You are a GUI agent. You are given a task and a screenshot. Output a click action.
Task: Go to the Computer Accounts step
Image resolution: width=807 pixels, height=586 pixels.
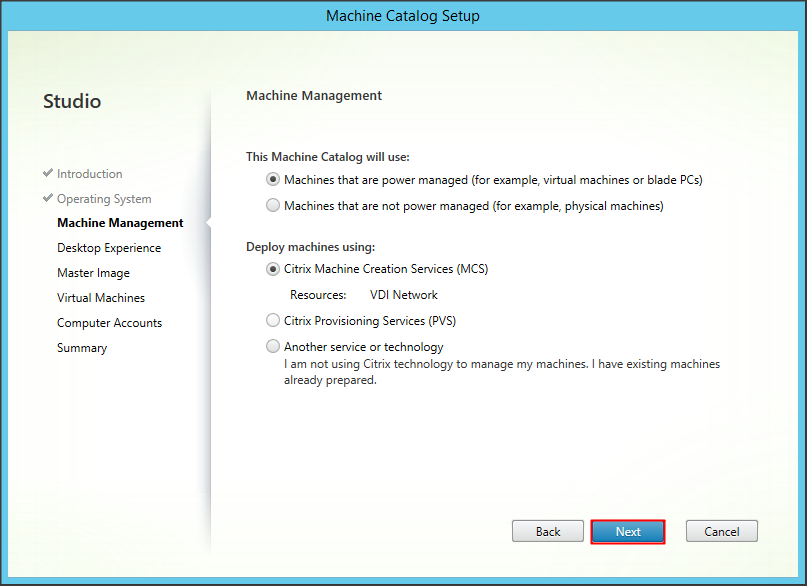tap(109, 323)
